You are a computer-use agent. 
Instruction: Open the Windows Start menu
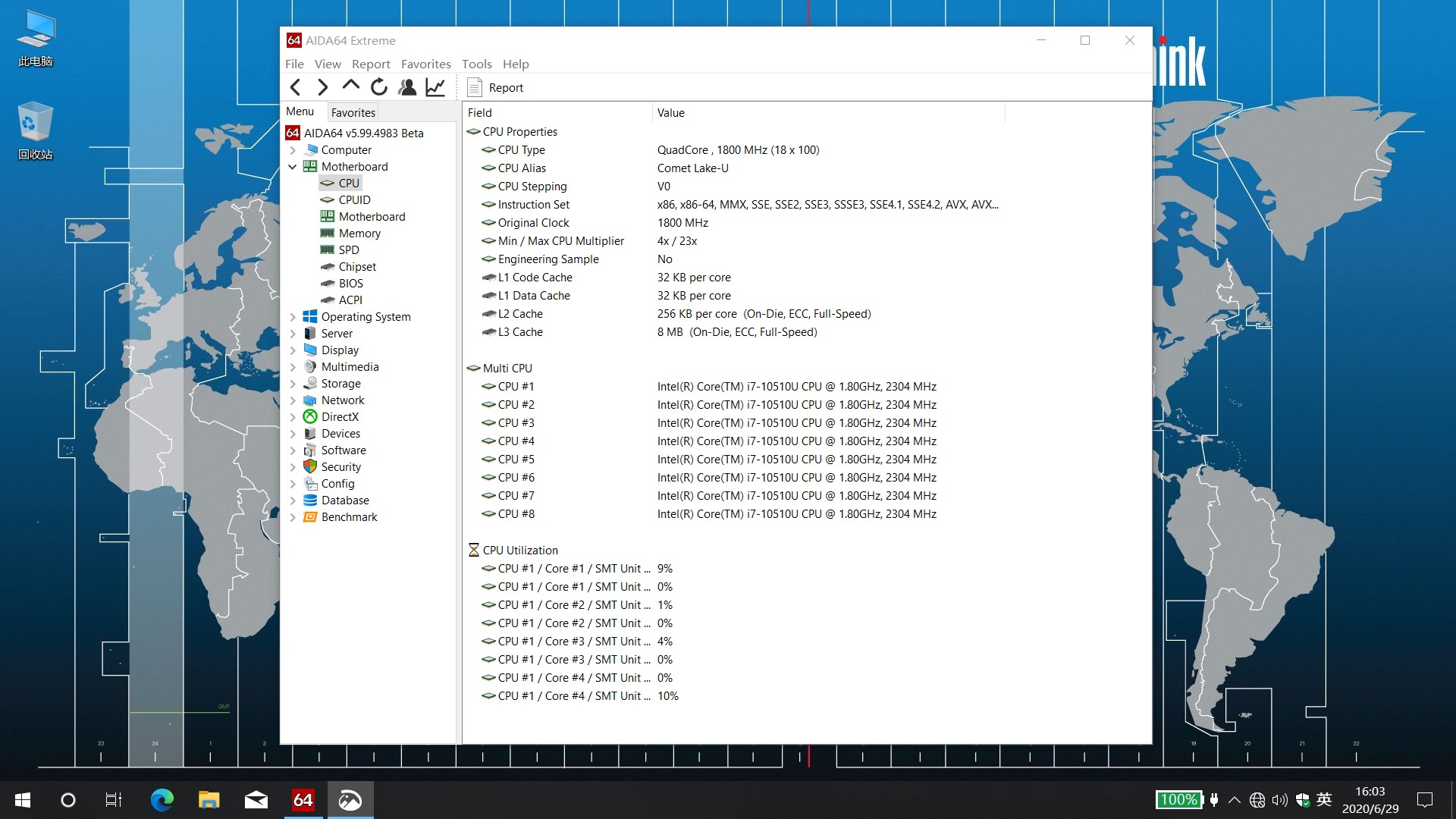click(23, 800)
